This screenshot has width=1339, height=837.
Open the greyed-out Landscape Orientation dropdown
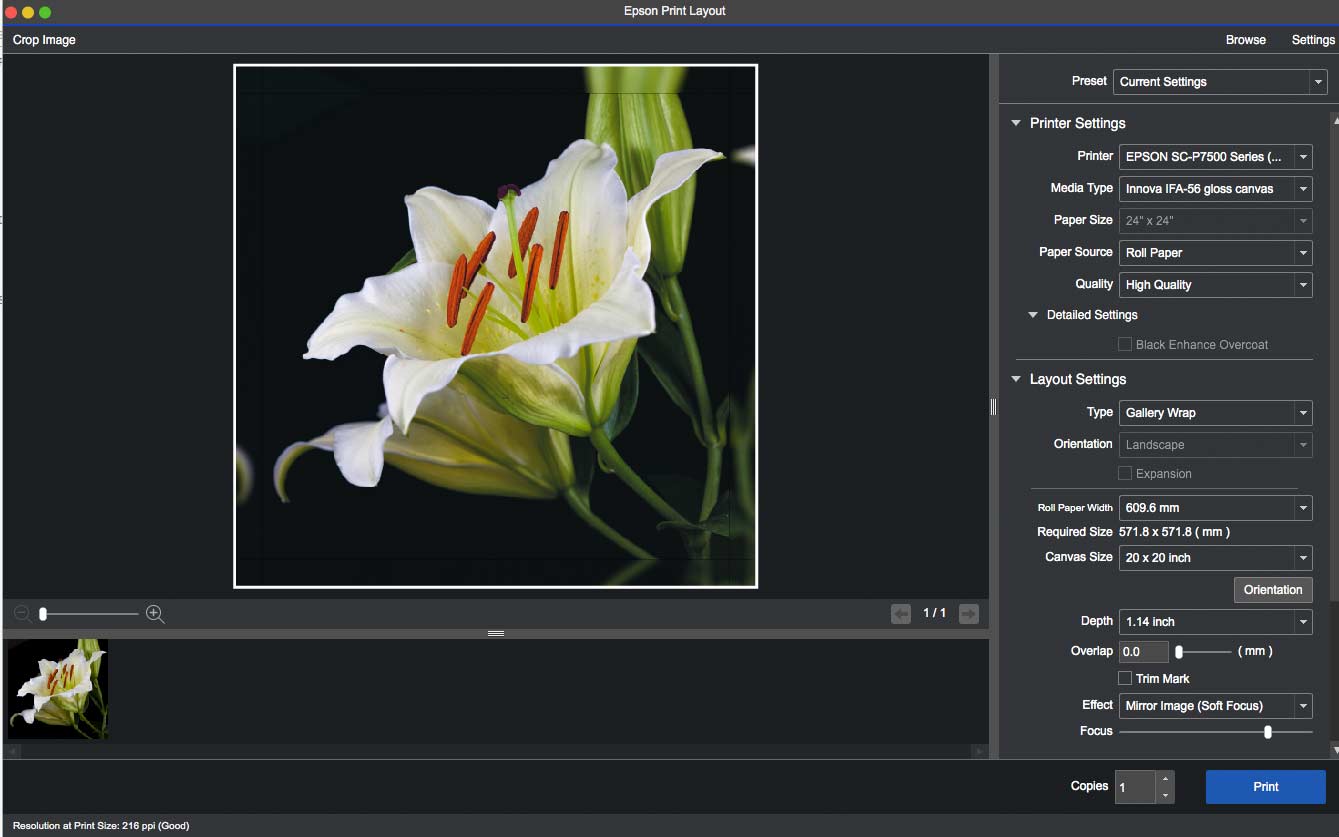(1215, 444)
